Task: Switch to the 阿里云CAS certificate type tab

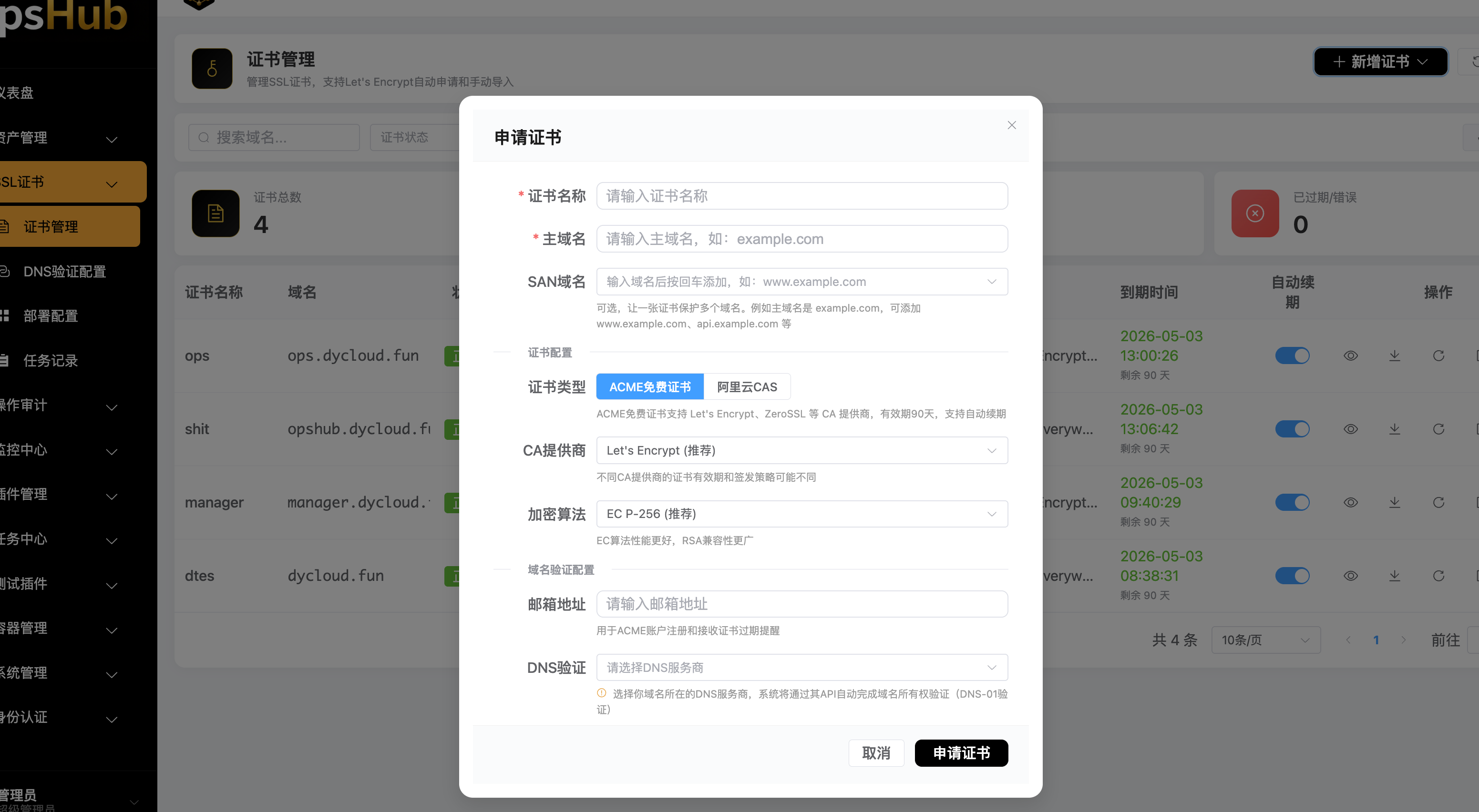Action: pos(746,386)
